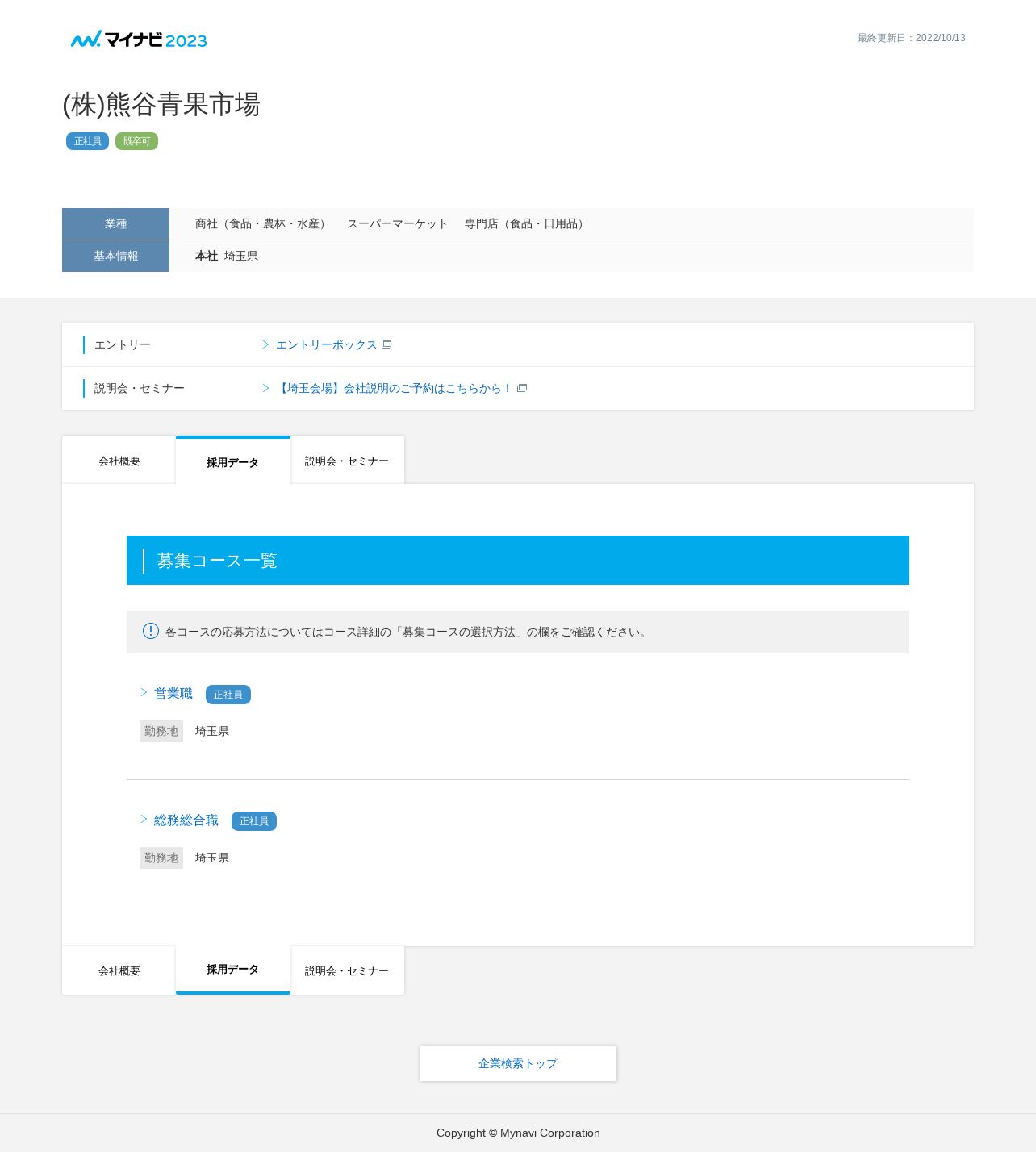This screenshot has width=1036, height=1152.
Task: Open the top 説明会・セミナー tab
Action: tap(347, 461)
